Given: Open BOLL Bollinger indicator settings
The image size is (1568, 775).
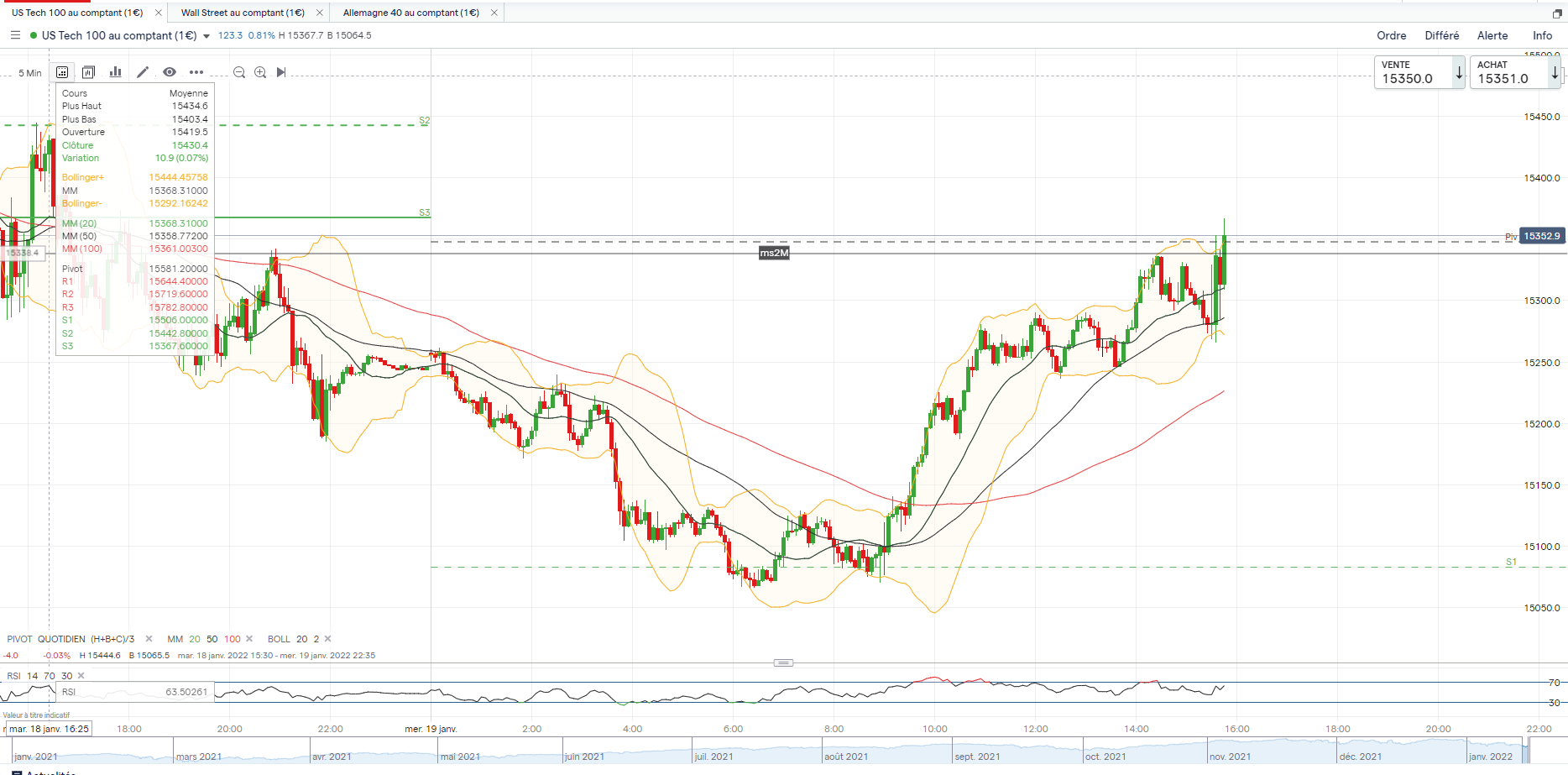Looking at the screenshot, I should point(294,639).
